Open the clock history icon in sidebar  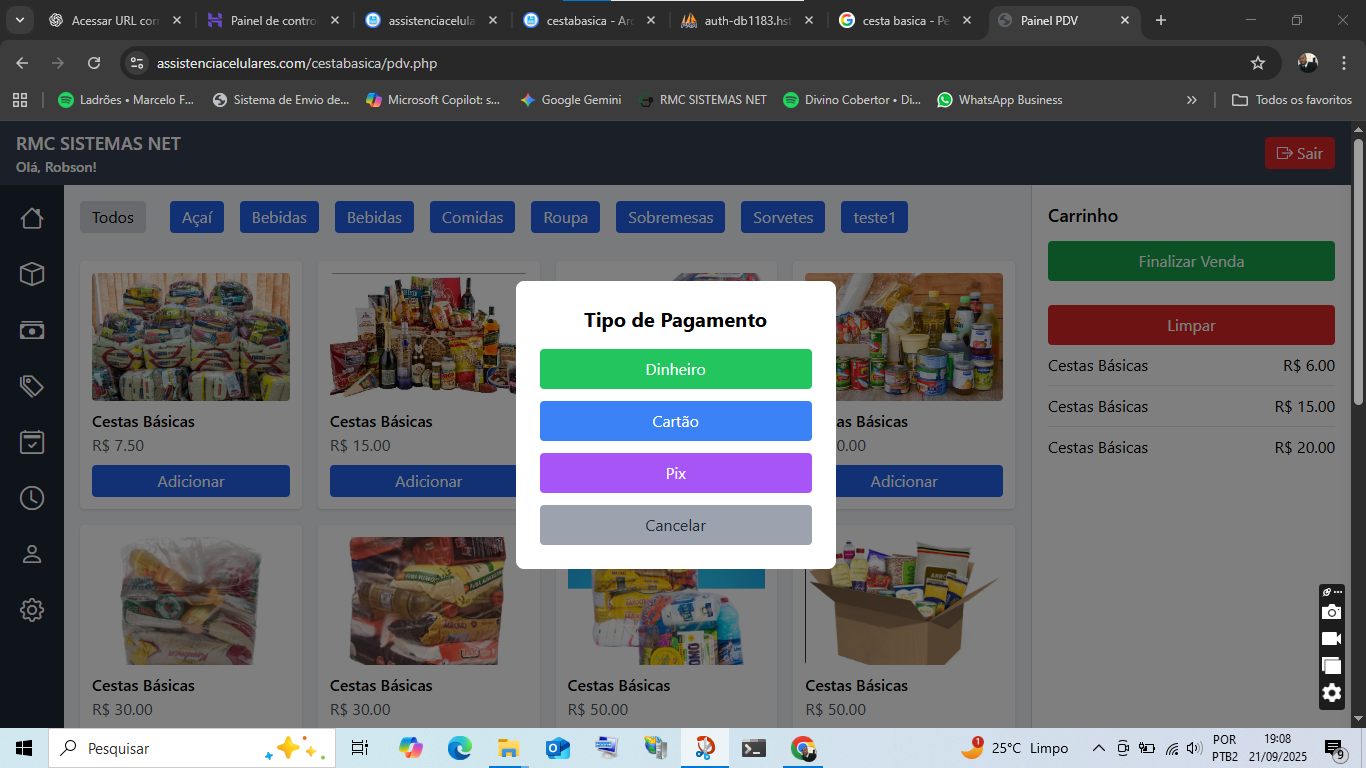pos(32,498)
